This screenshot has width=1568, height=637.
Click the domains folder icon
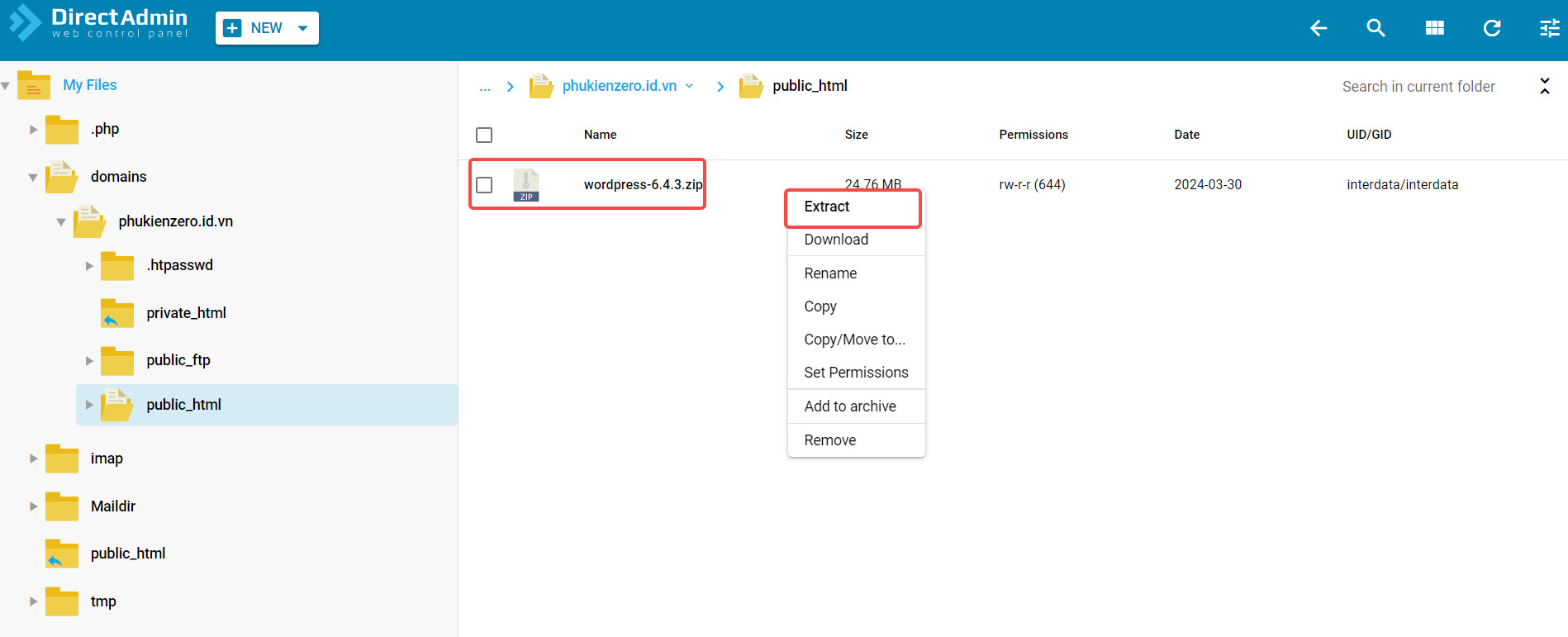pos(62,177)
